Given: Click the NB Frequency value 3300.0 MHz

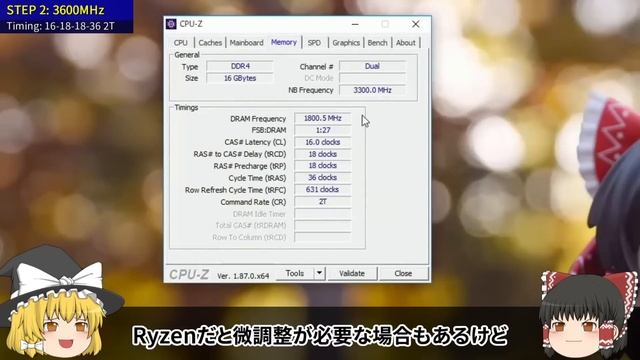Looking at the screenshot, I should coord(372,90).
